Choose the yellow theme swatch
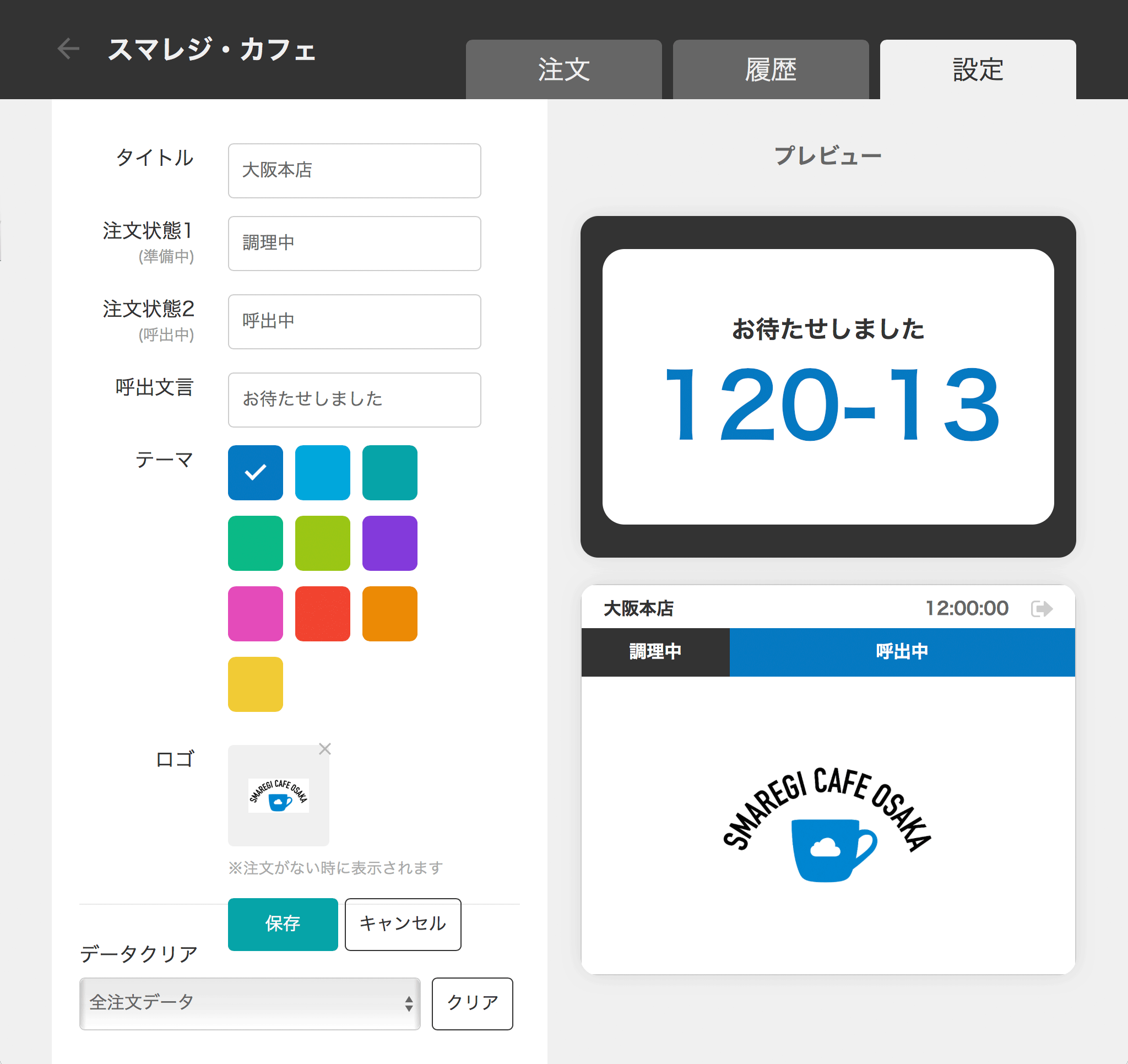This screenshot has width=1128, height=1064. [x=256, y=684]
